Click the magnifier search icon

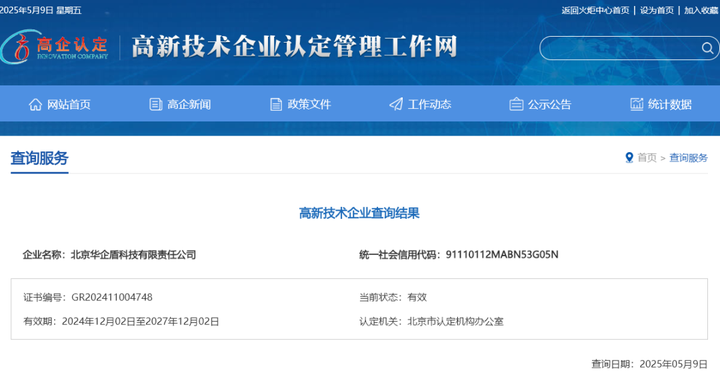707,48
